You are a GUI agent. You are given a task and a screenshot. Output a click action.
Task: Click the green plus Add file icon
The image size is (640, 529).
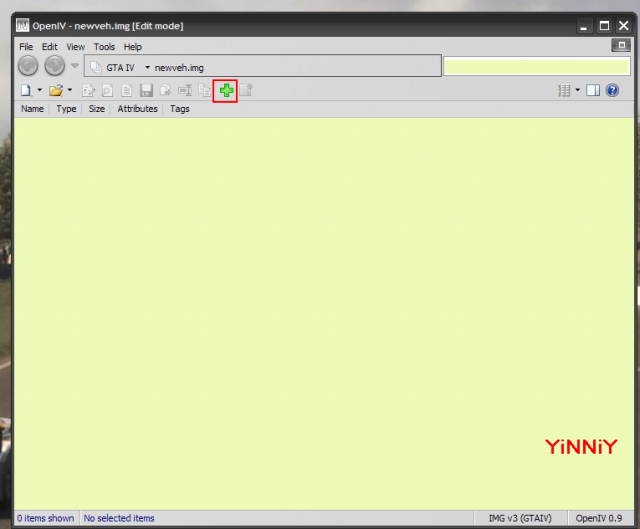pyautogui.click(x=226, y=90)
